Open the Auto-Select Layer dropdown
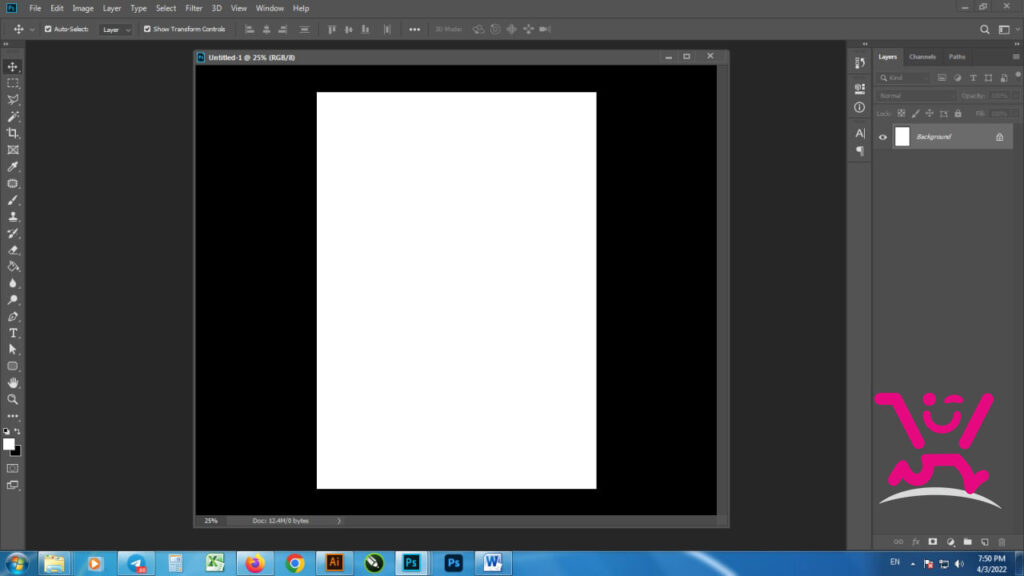The height and width of the screenshot is (576, 1024). click(116, 29)
